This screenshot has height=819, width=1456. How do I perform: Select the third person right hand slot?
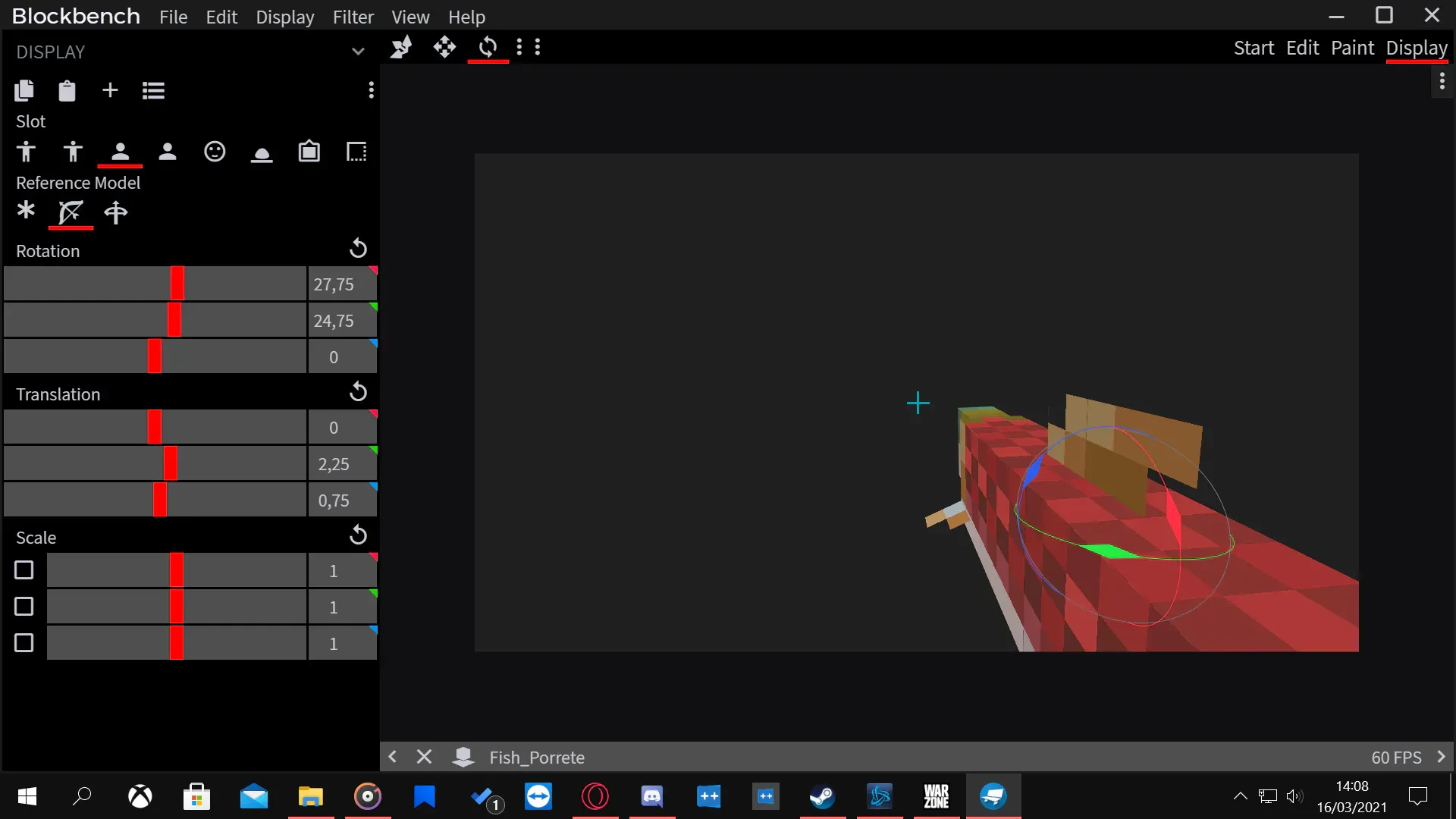coord(26,152)
